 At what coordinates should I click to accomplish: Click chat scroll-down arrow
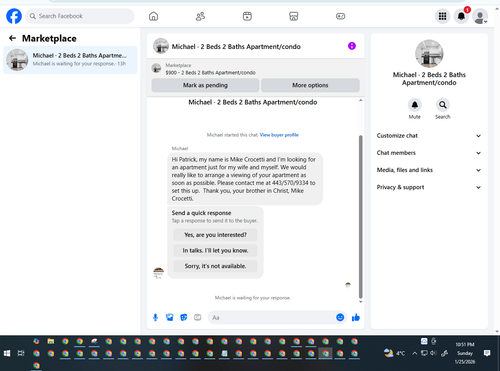(361, 302)
